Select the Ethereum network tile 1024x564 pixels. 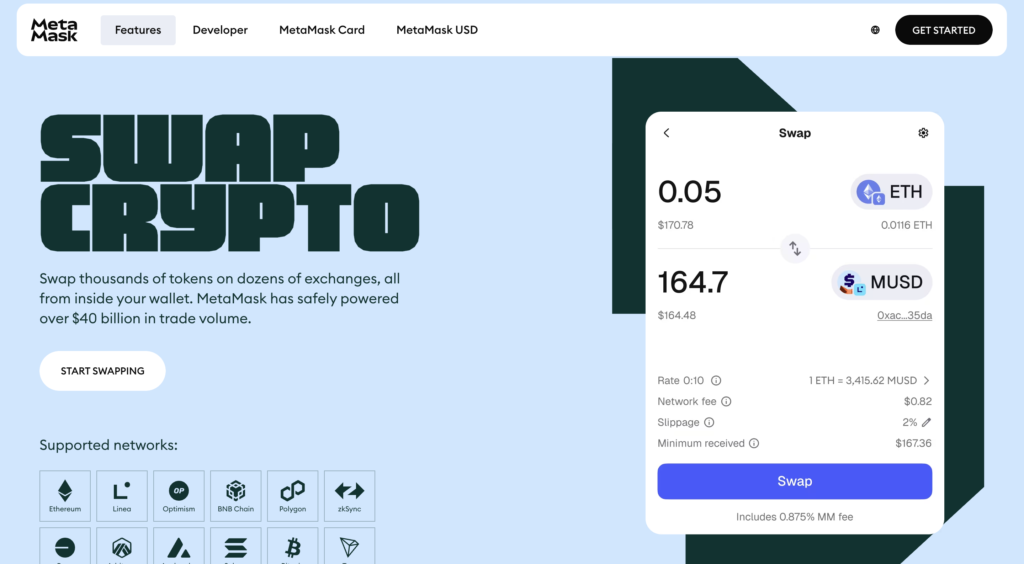[x=65, y=496]
